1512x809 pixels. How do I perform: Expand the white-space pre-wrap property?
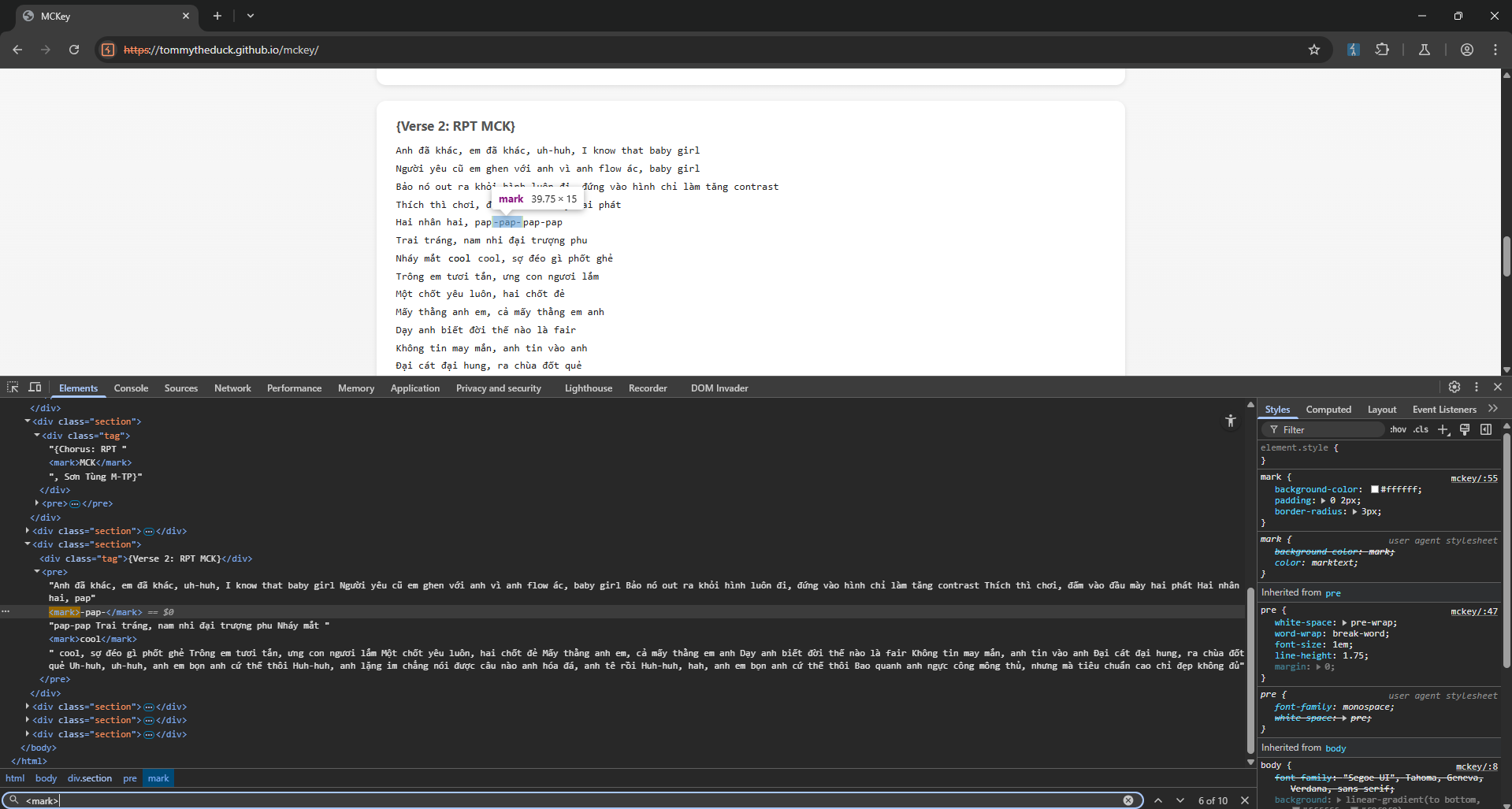[x=1344, y=623]
